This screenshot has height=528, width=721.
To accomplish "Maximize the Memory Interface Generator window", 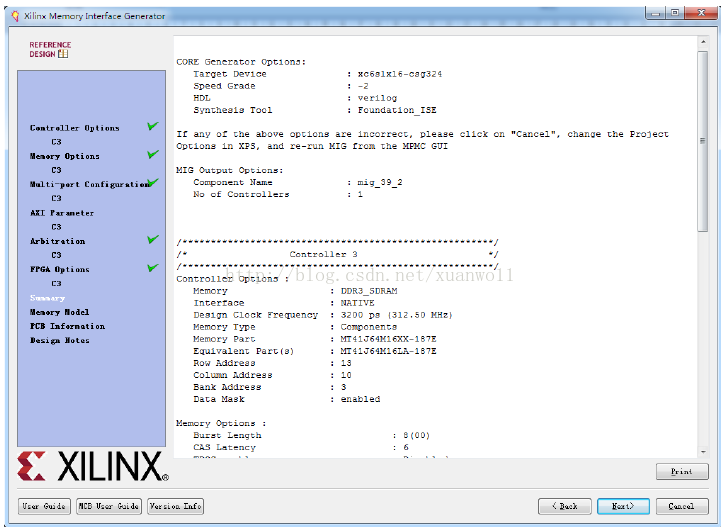I will pyautogui.click(x=675, y=13).
